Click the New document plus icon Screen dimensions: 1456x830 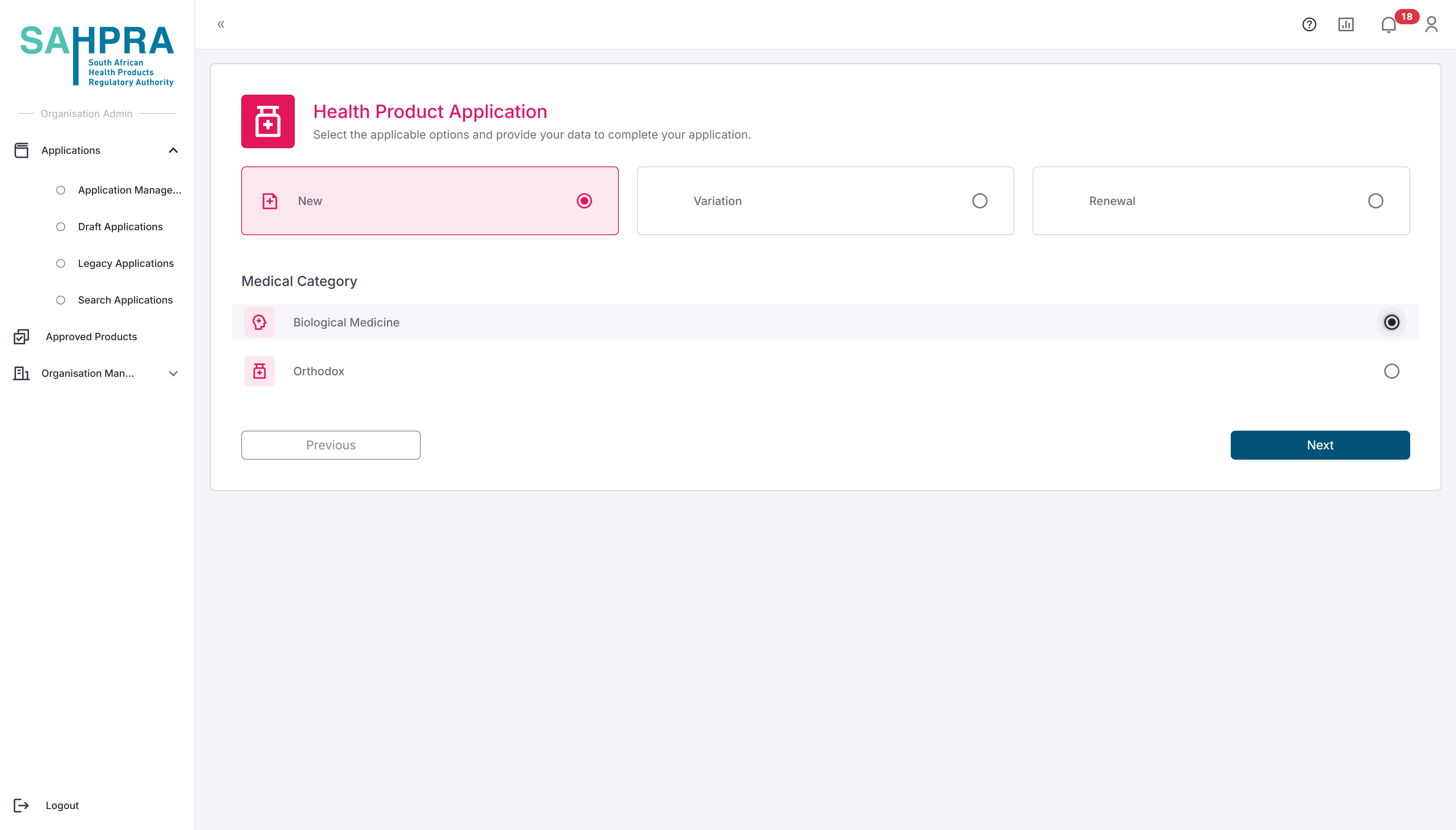pos(270,201)
